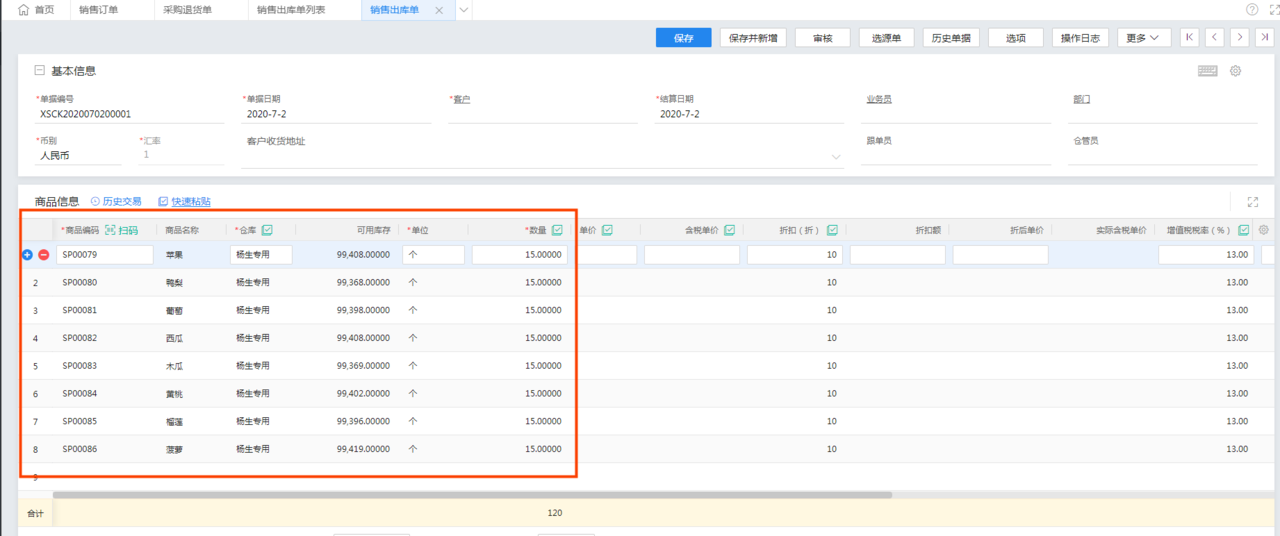Select the cell SP00085
Screen dimensions: 1280x536
pyautogui.click(x=80, y=421)
